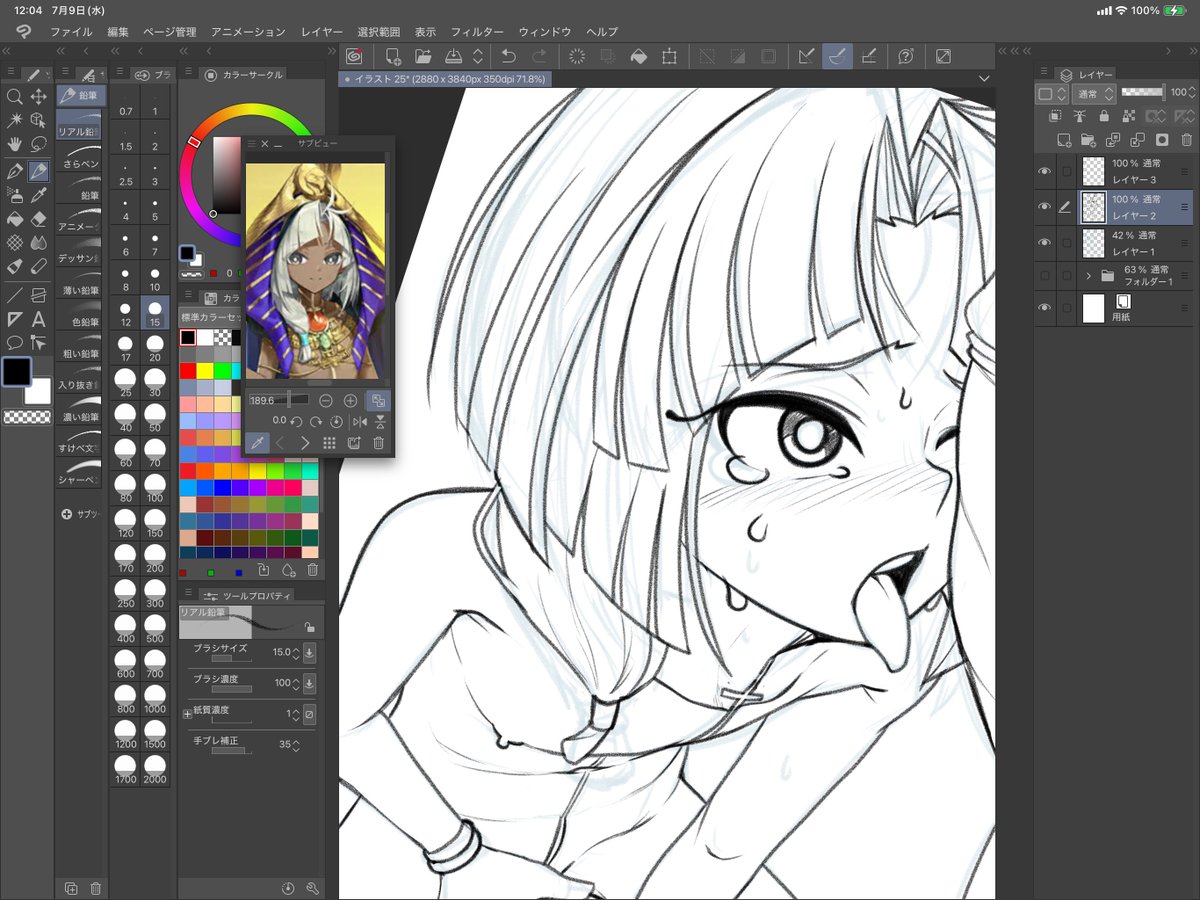The image size is (1200, 900).
Task: Click the Clear (delete) icon in command bar
Action: [x=577, y=57]
